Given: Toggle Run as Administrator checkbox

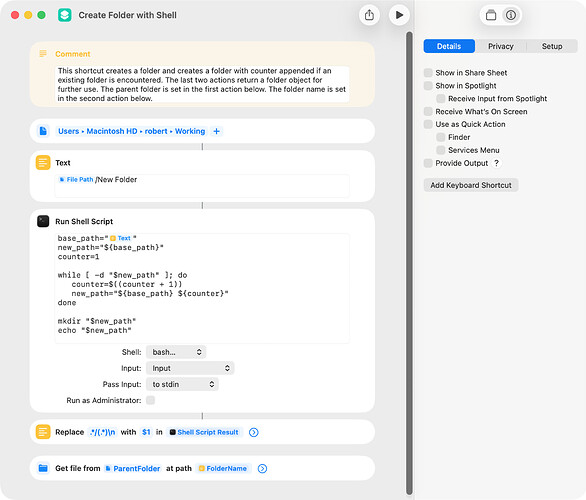Looking at the screenshot, I should tap(151, 400).
